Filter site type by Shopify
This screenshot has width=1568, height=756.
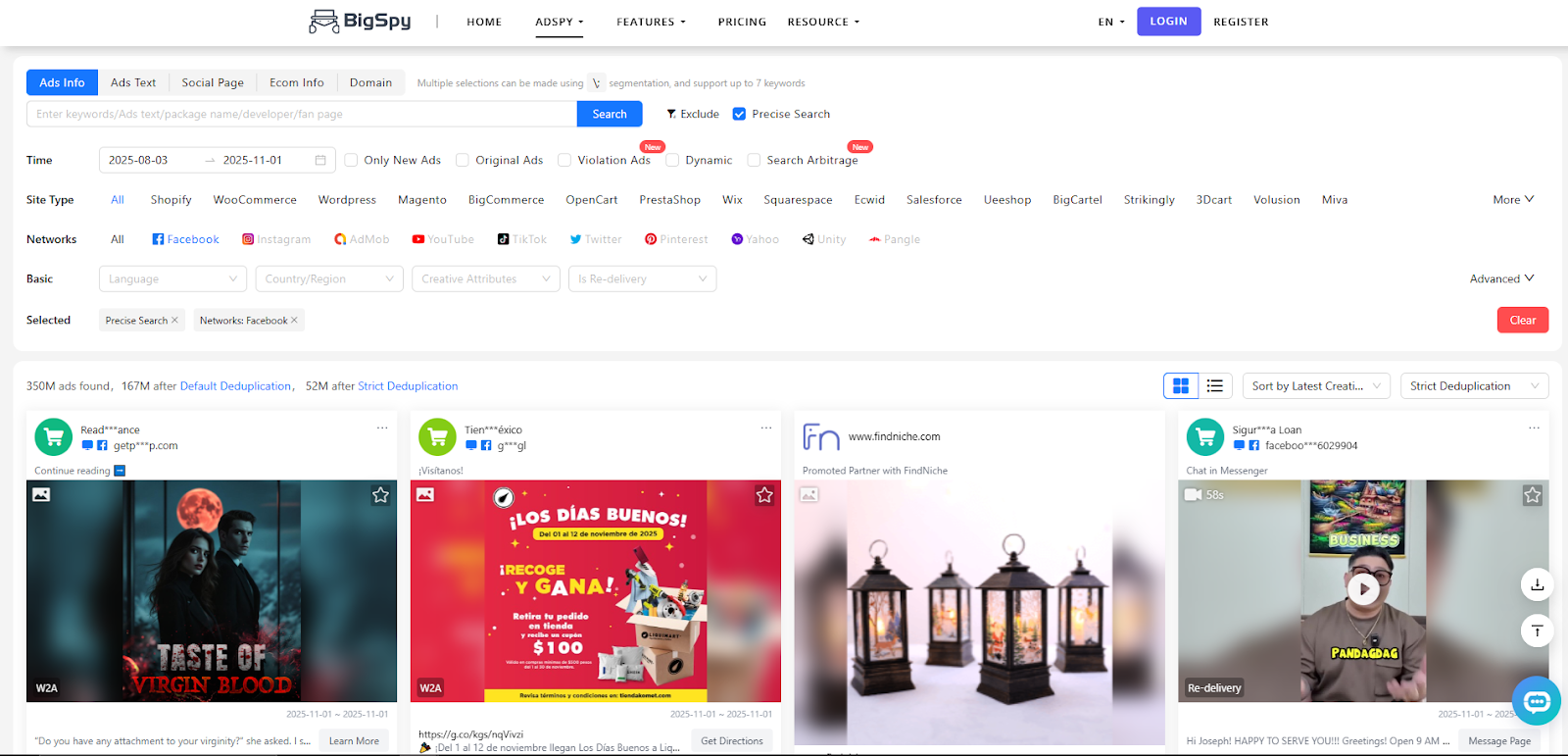pyautogui.click(x=171, y=200)
